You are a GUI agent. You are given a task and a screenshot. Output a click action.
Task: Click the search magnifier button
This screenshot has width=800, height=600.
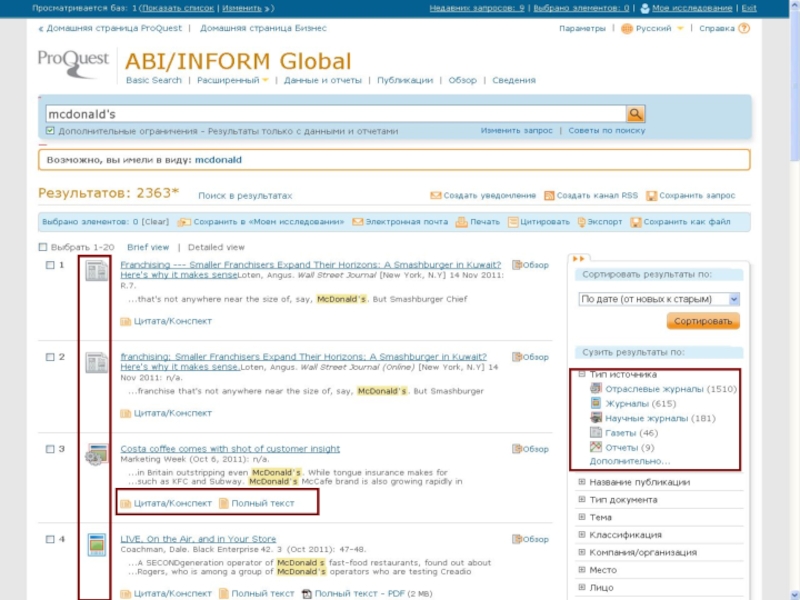[x=635, y=114]
